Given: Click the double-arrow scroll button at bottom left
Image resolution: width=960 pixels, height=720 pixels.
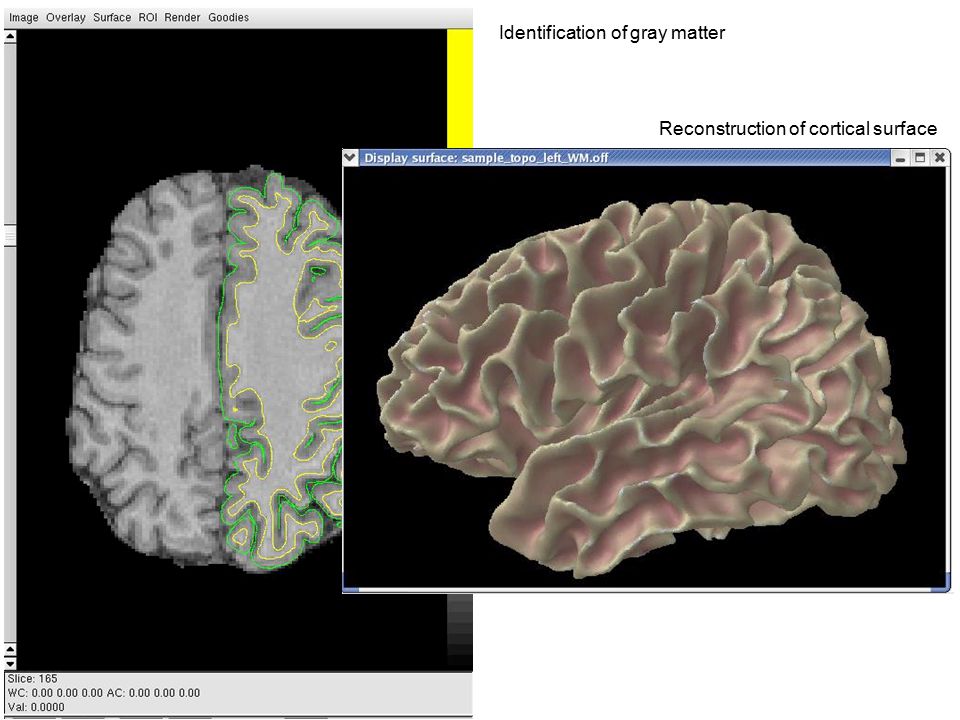Looking at the screenshot, I should click(x=10, y=649).
